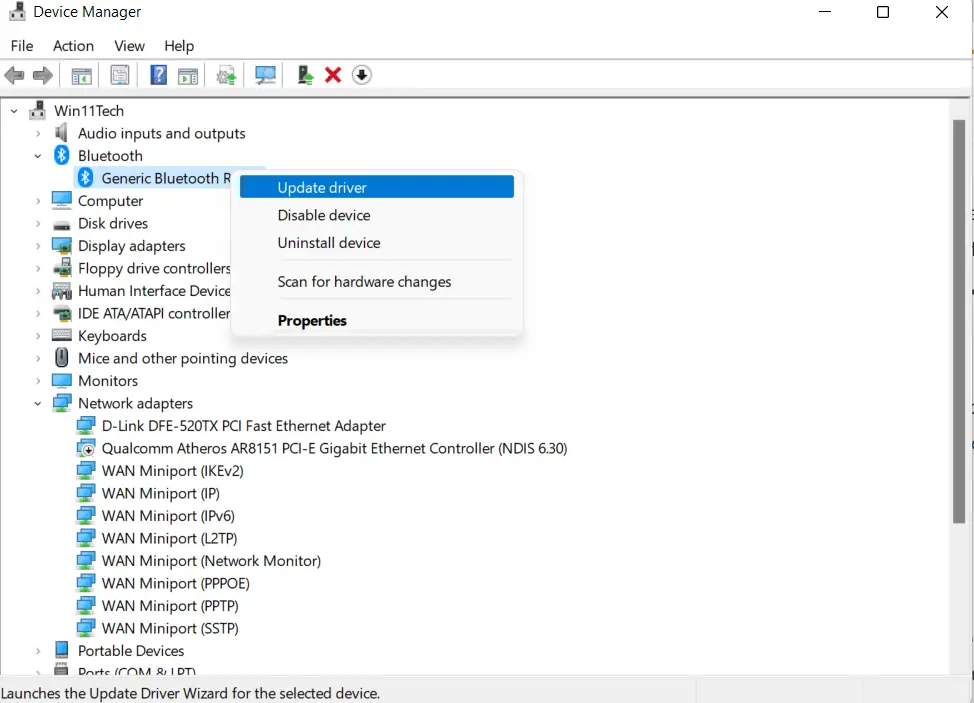Click the Portable Devices category icon
This screenshot has width=974, height=703.
pyautogui.click(x=61, y=650)
